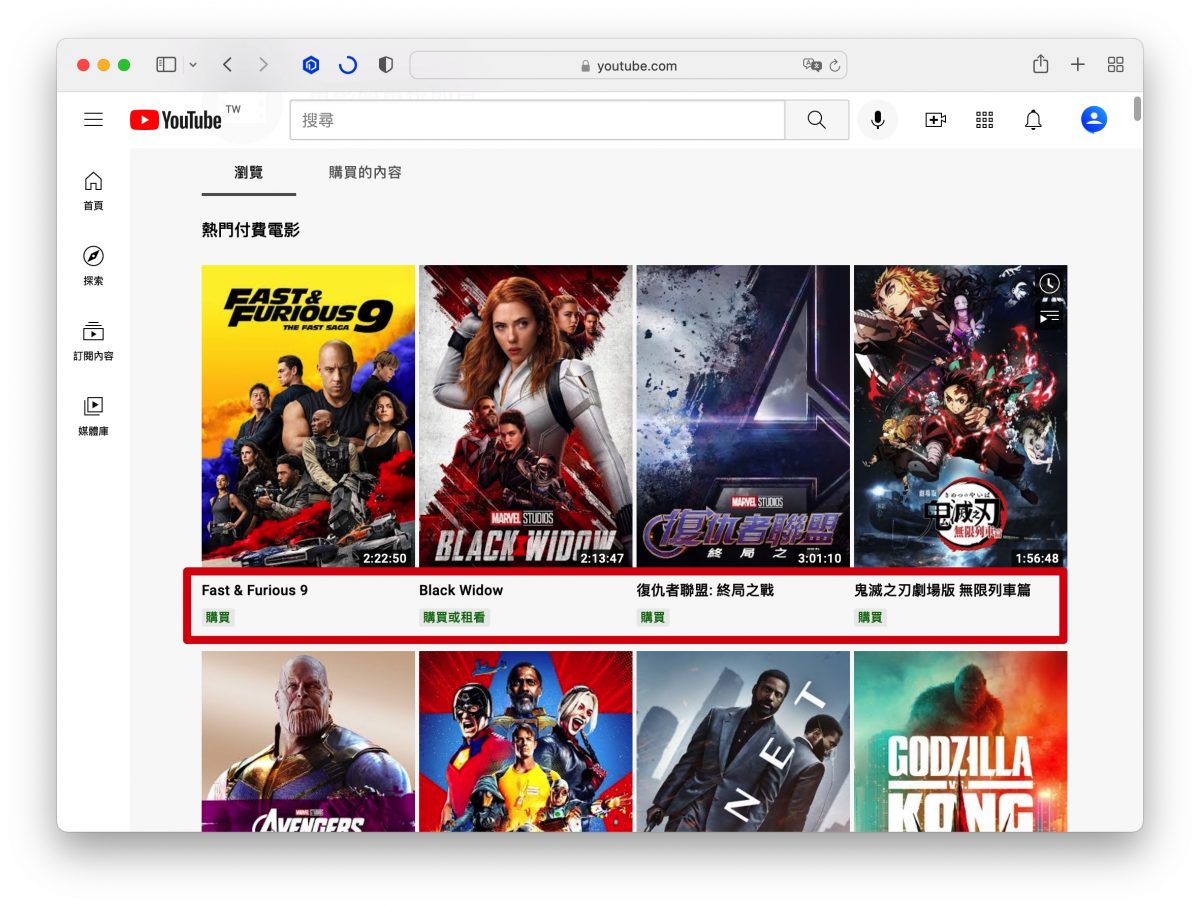Click the Black Widow title link
Viewport: 1200px width, 907px height.
pos(461,590)
